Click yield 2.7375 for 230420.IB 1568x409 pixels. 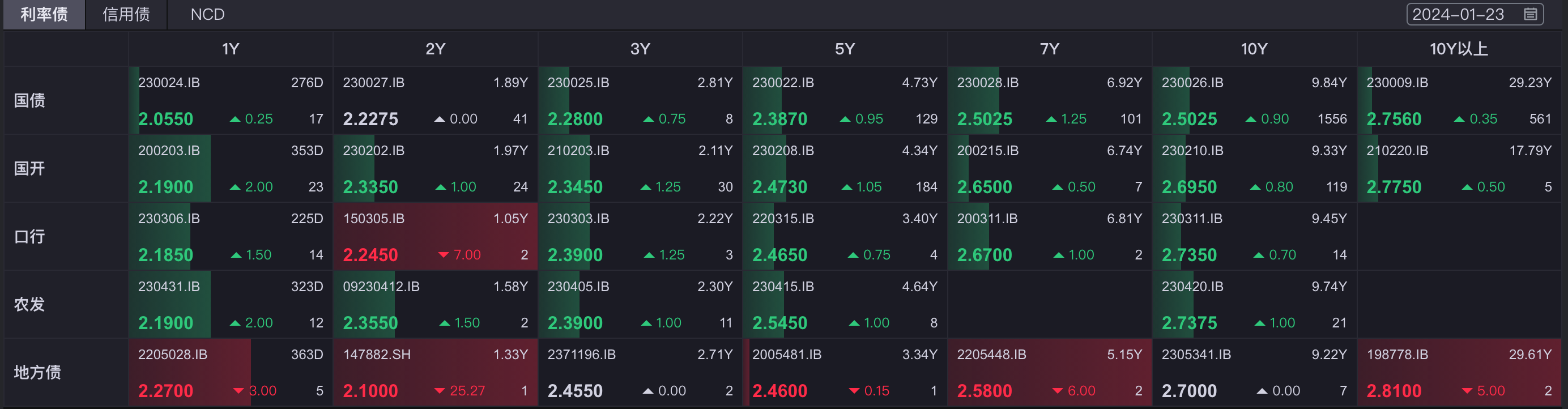click(1190, 323)
